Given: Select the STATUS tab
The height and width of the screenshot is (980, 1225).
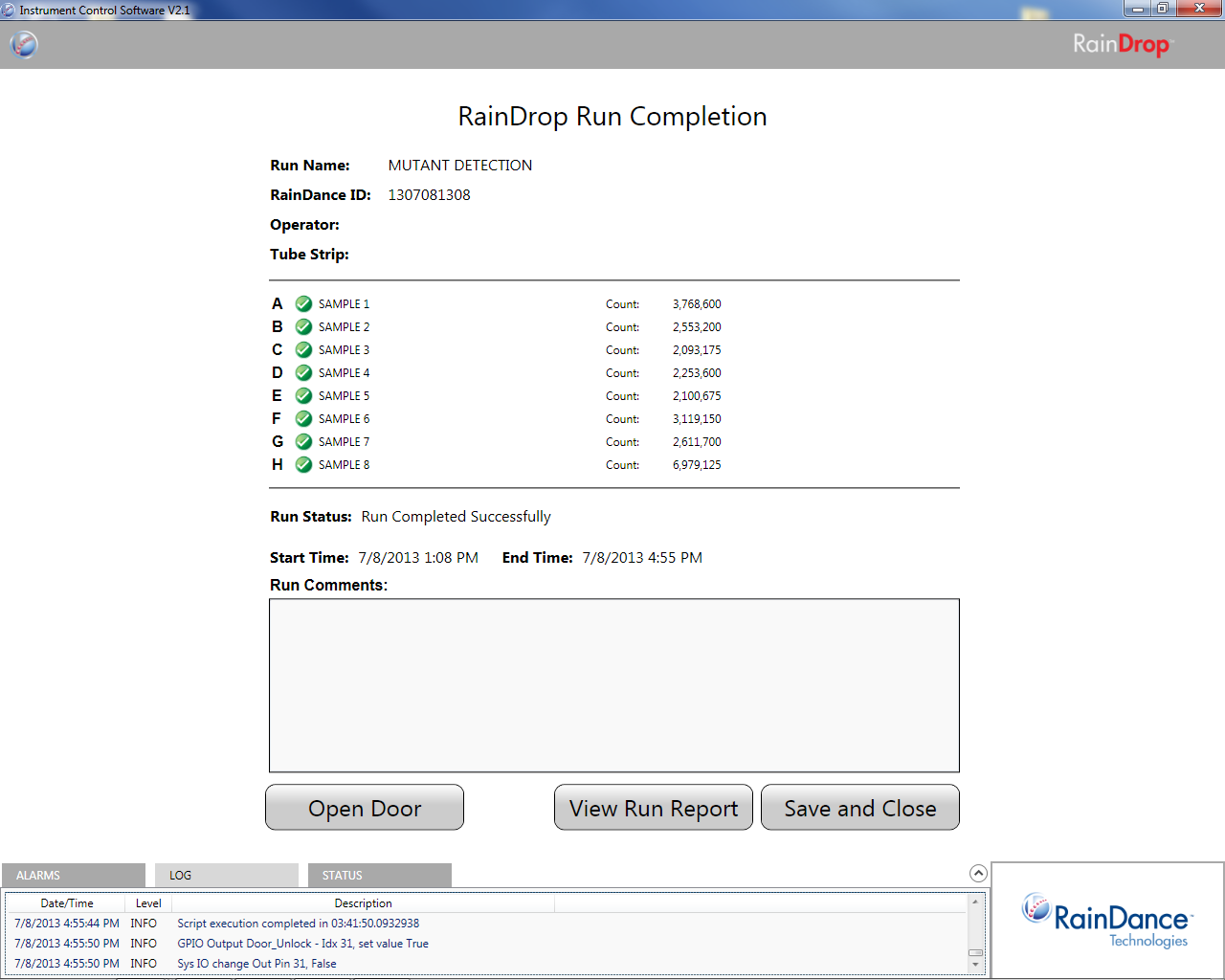Looking at the screenshot, I should click(380, 876).
